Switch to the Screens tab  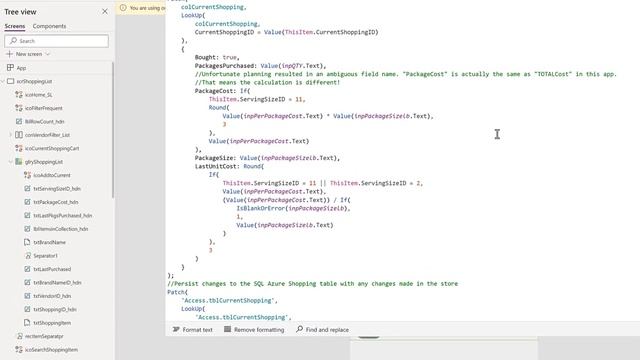pos(15,26)
